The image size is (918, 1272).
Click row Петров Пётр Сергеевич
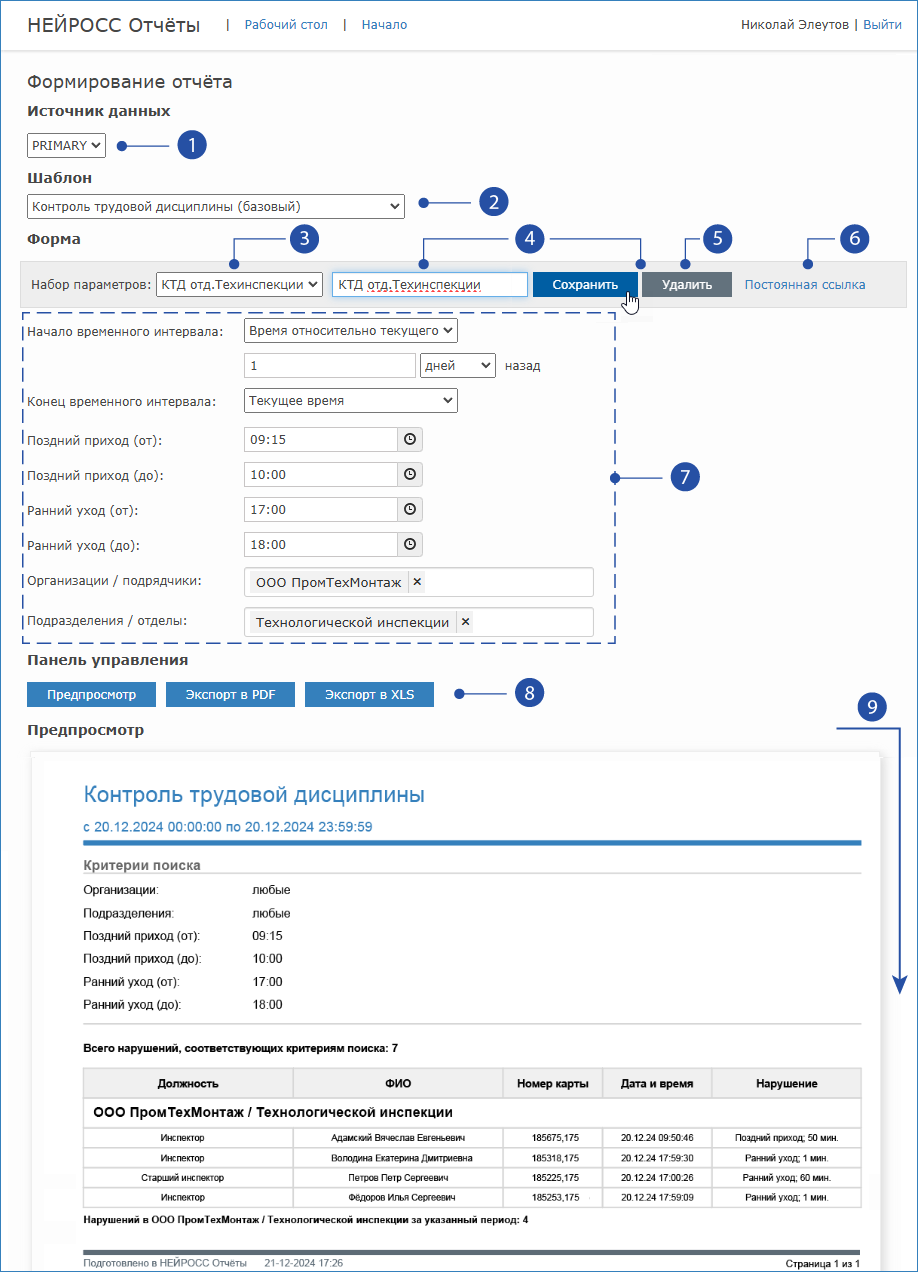[x=472, y=1177]
